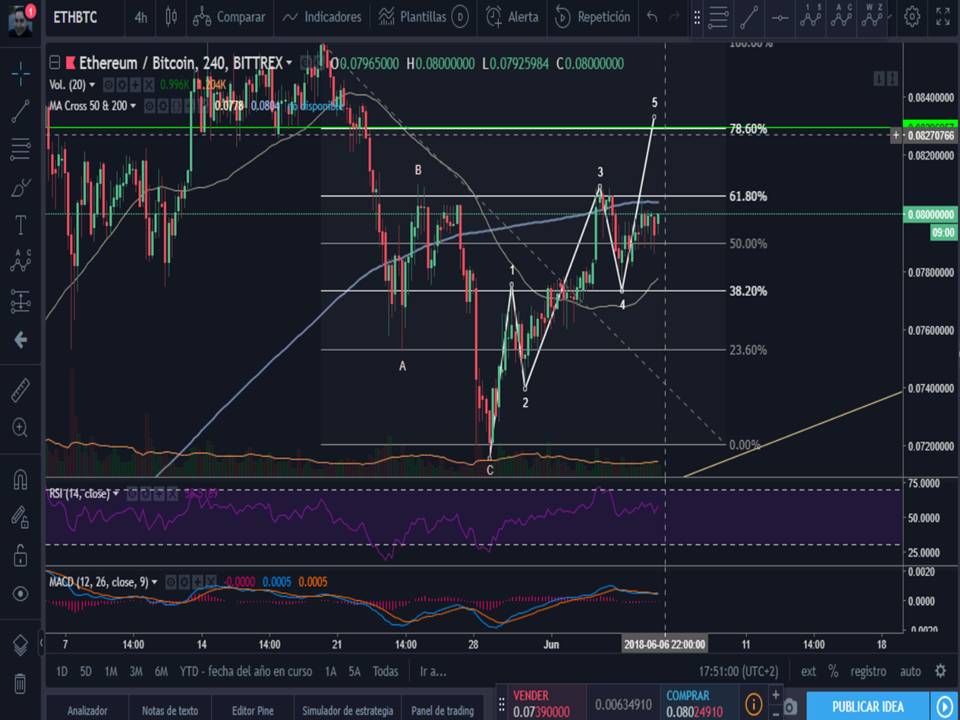The height and width of the screenshot is (720, 960).
Task: Select the ruler measure tool
Action: pos(20,390)
